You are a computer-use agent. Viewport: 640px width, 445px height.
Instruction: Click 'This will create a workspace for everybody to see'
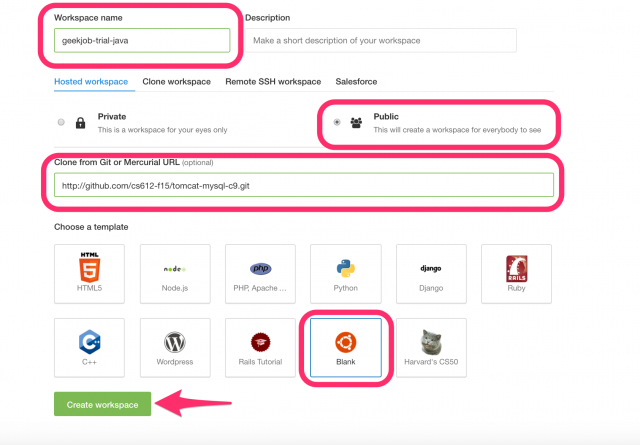point(457,130)
